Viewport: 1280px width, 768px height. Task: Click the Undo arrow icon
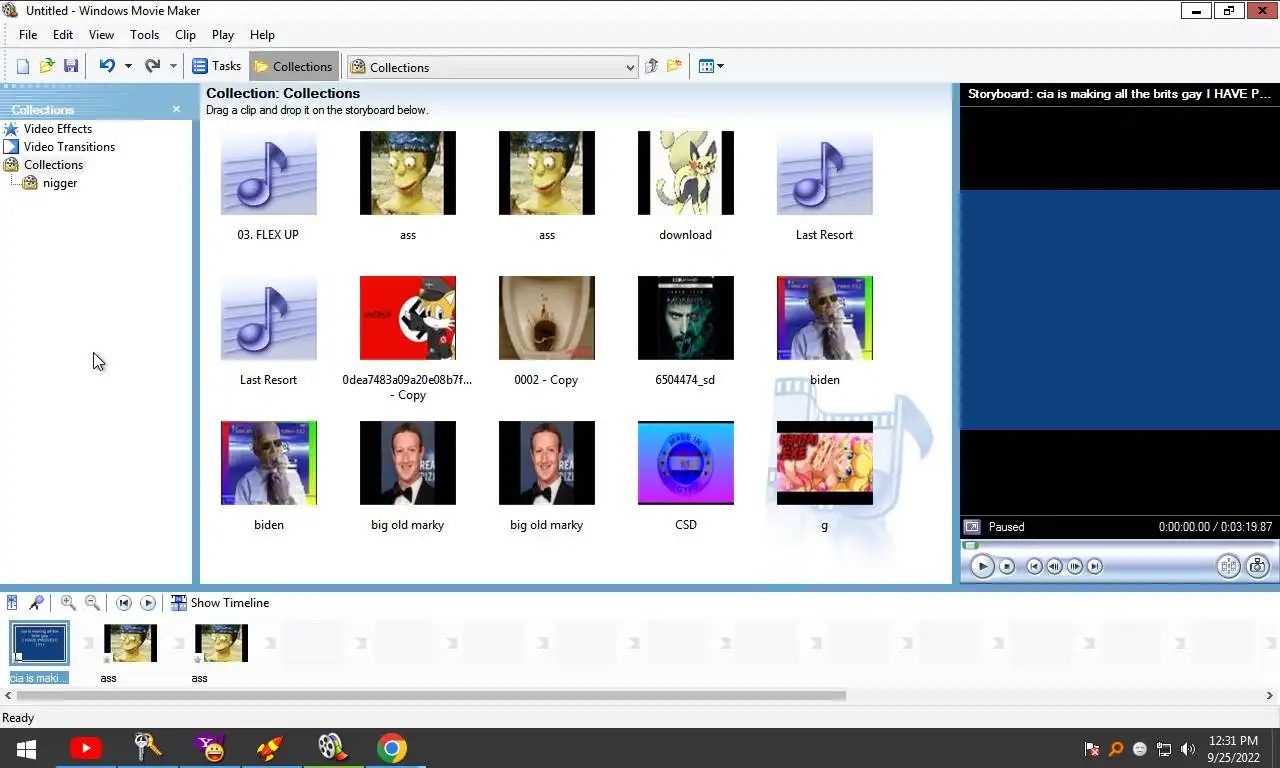[107, 67]
